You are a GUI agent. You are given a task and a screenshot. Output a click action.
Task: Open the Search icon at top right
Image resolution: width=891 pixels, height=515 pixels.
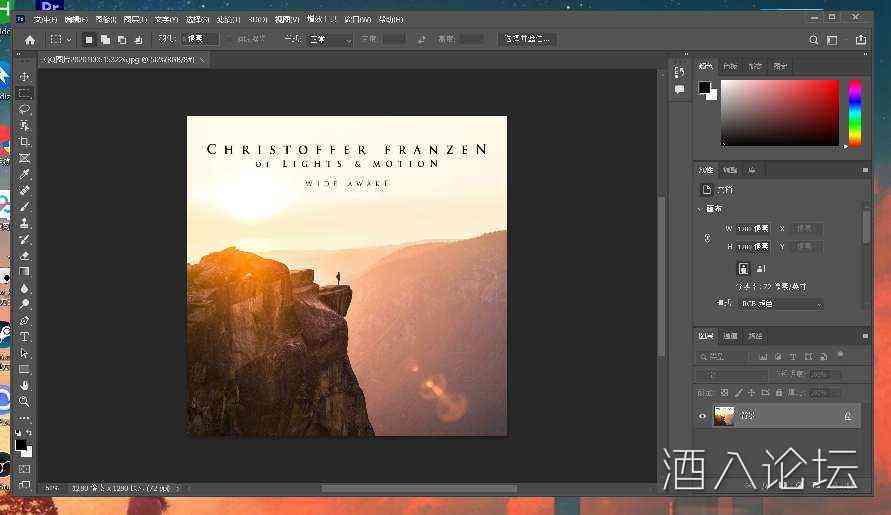coord(812,39)
